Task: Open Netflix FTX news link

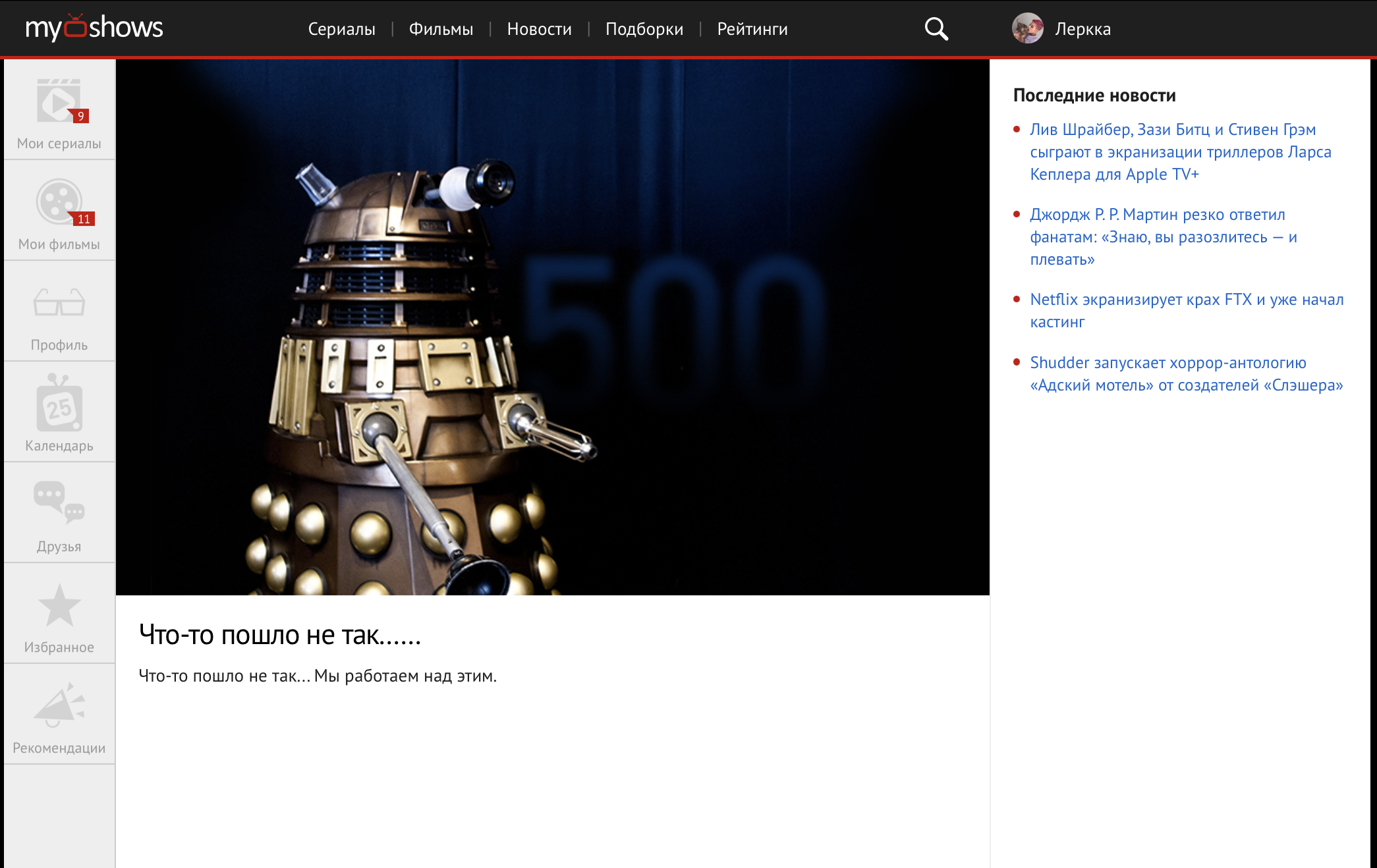Action: (x=1187, y=311)
